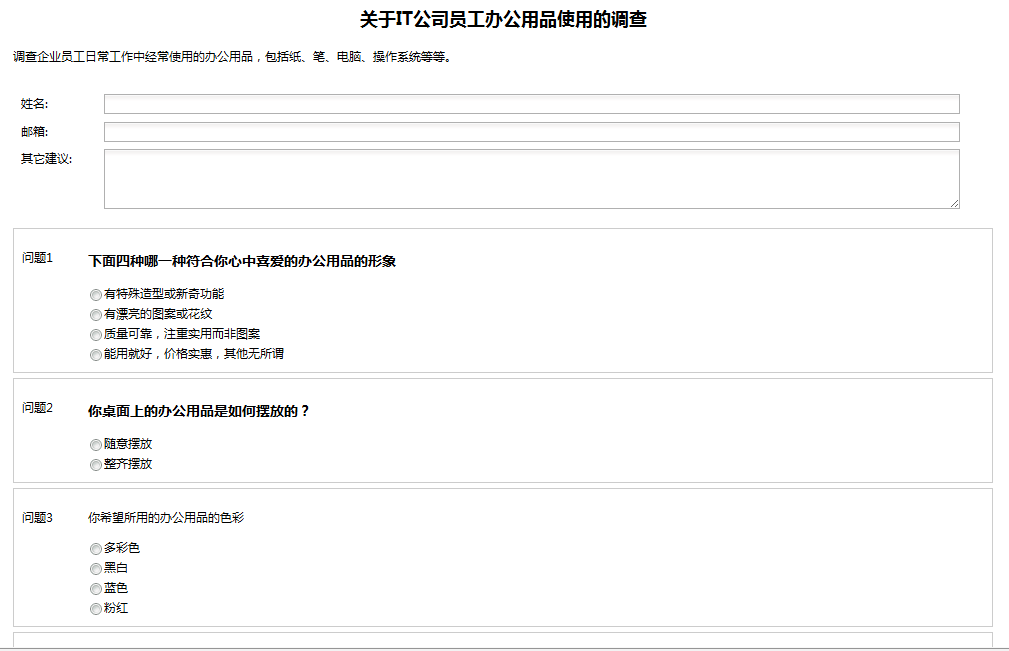Click the "邮箱:" field label
The height and width of the screenshot is (651, 1009).
coord(35,132)
